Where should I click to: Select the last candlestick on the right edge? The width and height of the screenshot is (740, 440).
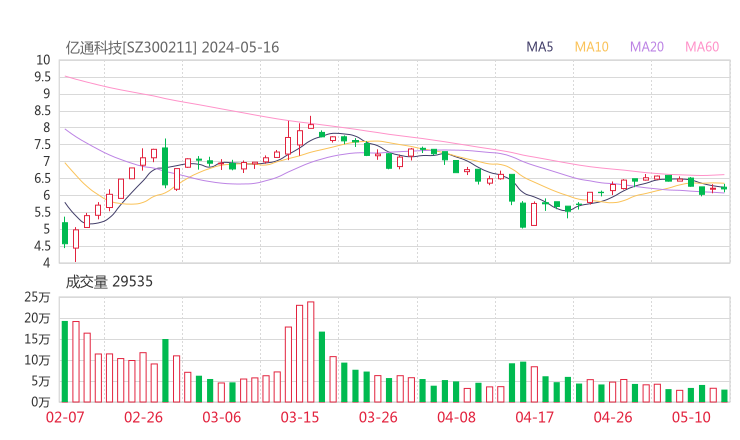724,188
